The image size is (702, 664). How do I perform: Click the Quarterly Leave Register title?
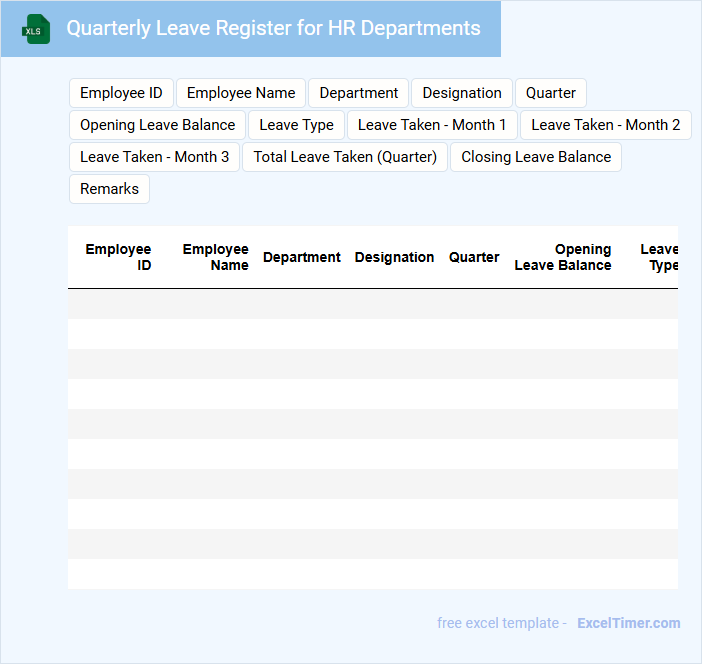[273, 28]
